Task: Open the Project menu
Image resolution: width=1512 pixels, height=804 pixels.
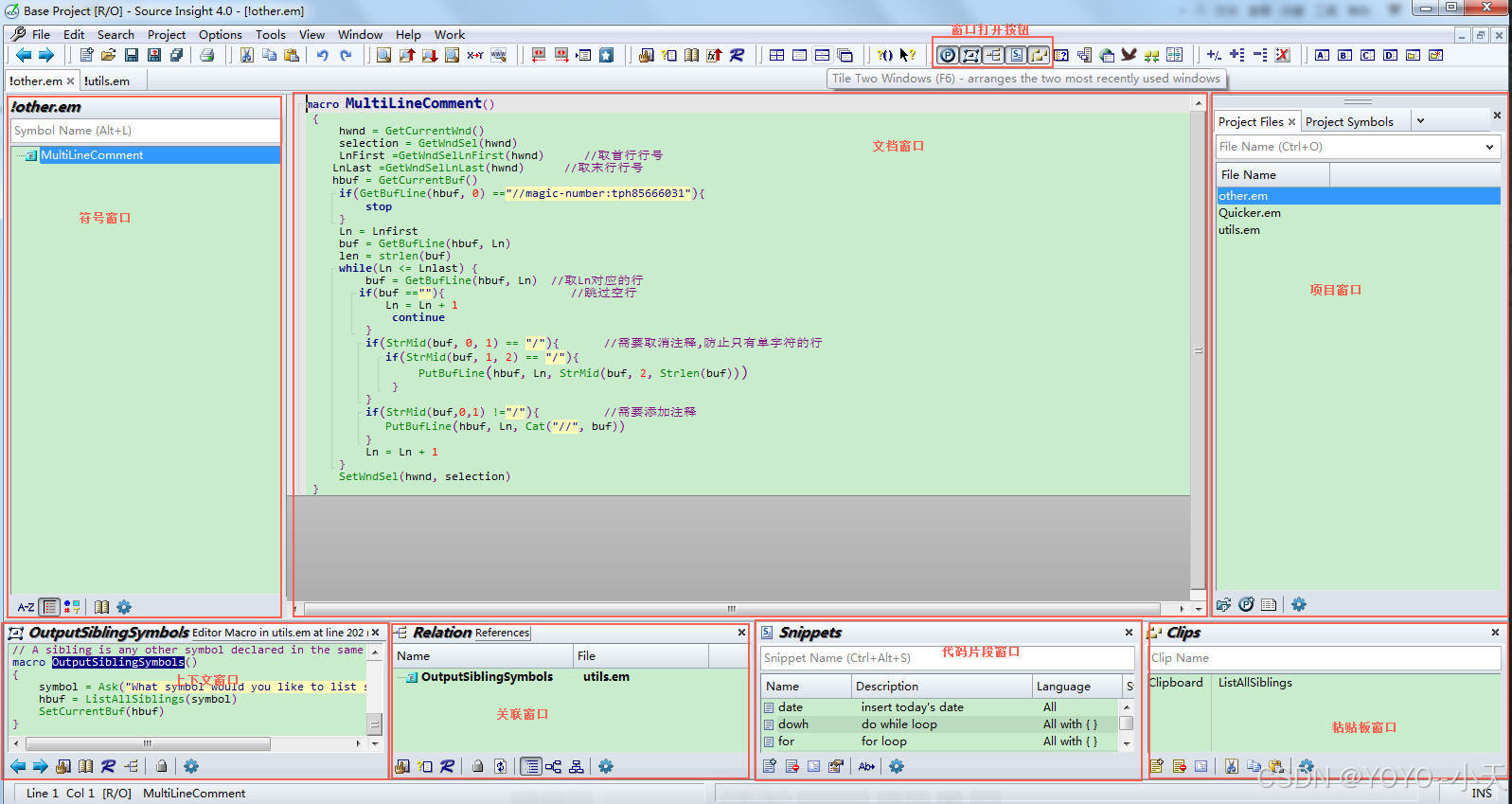Action: (x=167, y=34)
